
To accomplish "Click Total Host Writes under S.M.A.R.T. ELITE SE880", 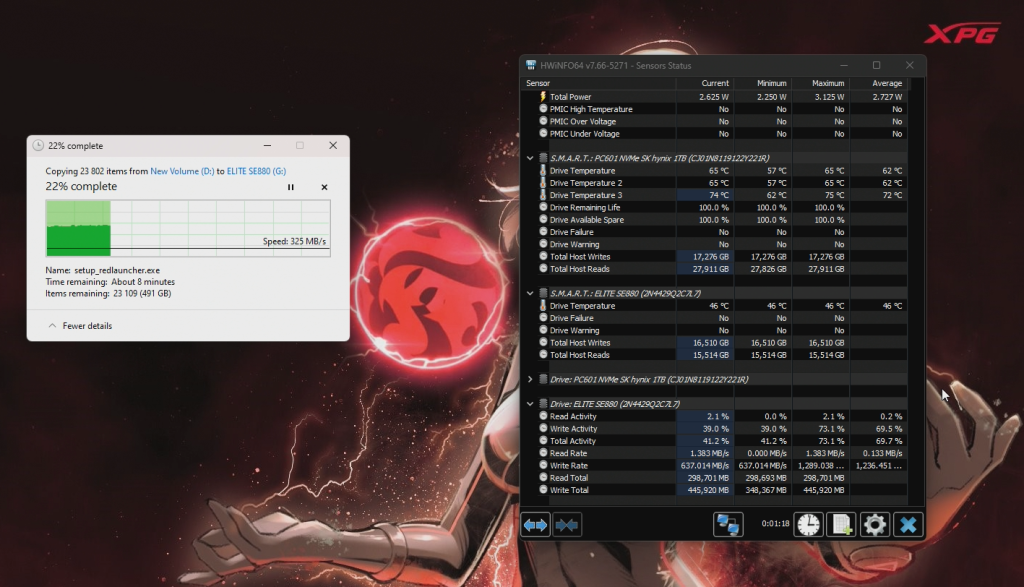I will (580, 343).
